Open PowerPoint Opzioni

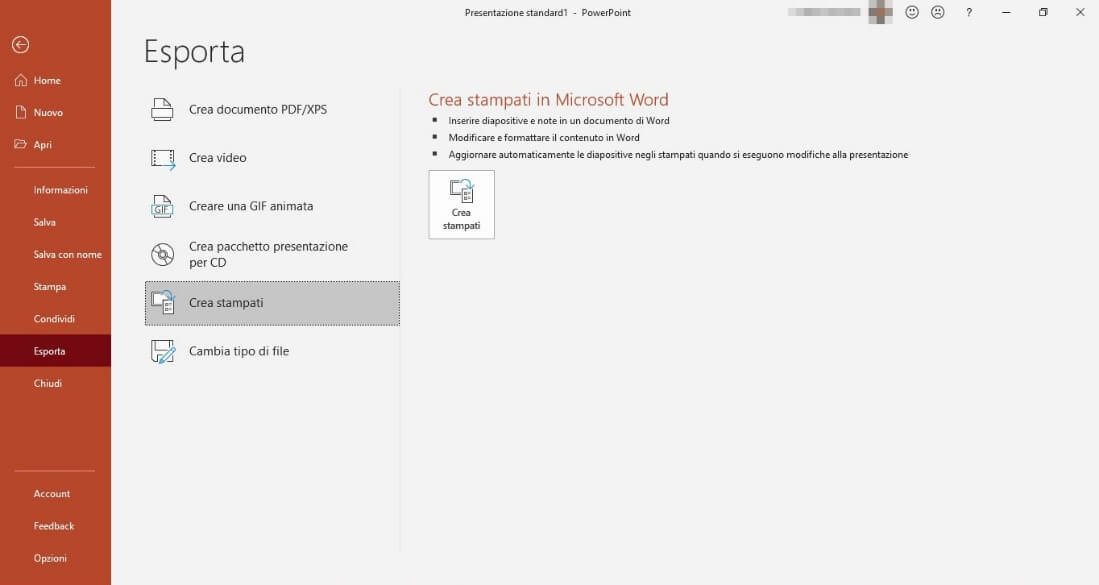pos(50,558)
